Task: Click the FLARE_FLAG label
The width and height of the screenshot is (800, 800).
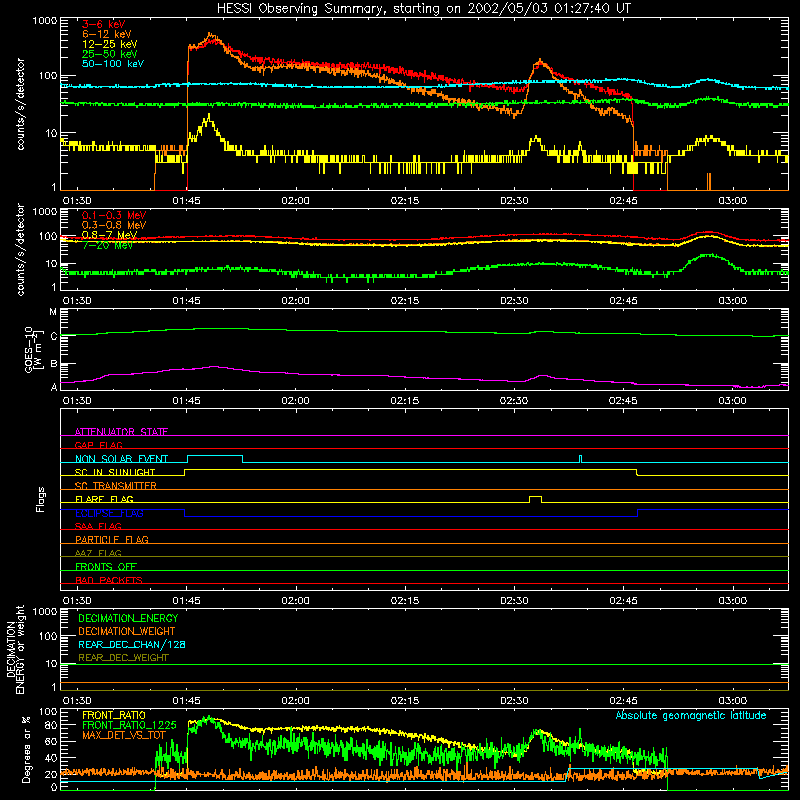Action: click(104, 499)
